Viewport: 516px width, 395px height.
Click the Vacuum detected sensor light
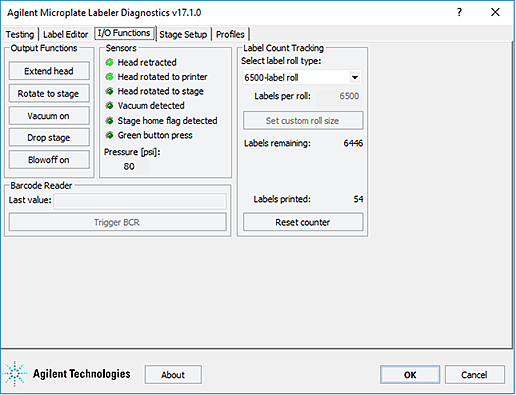point(109,106)
